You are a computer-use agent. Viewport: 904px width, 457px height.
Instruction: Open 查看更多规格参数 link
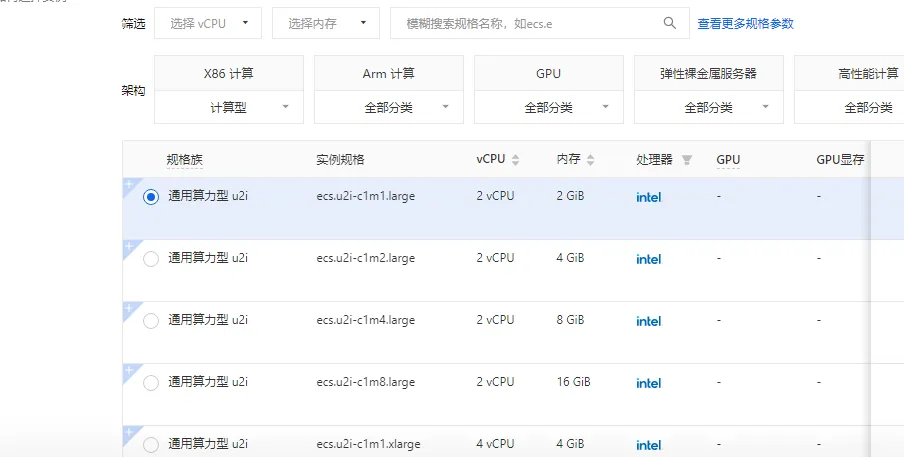click(x=745, y=24)
